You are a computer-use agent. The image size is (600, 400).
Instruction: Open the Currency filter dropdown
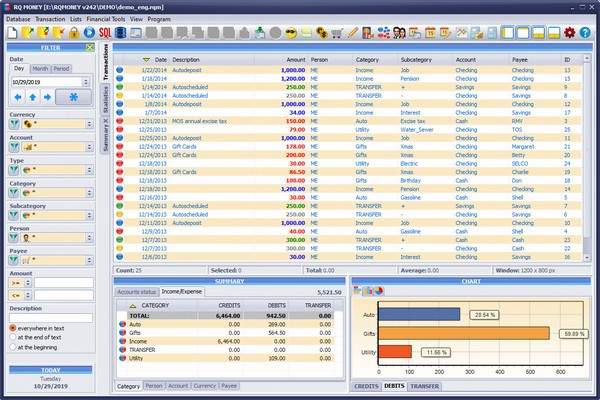click(91, 127)
